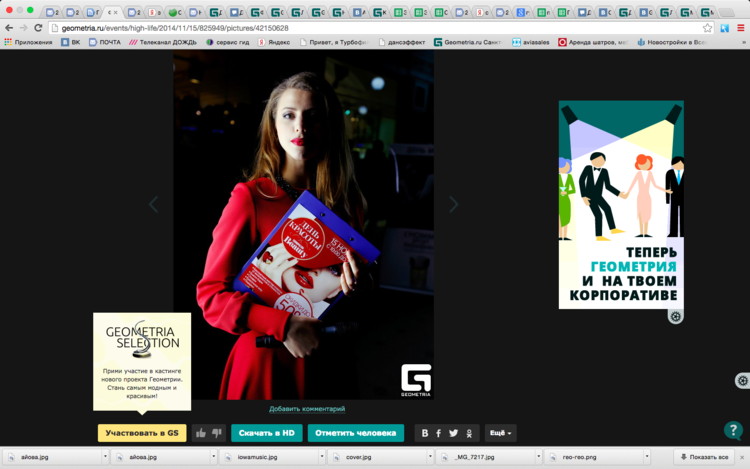
Task: Click the gear icon below the ad banner
Action: [676, 317]
